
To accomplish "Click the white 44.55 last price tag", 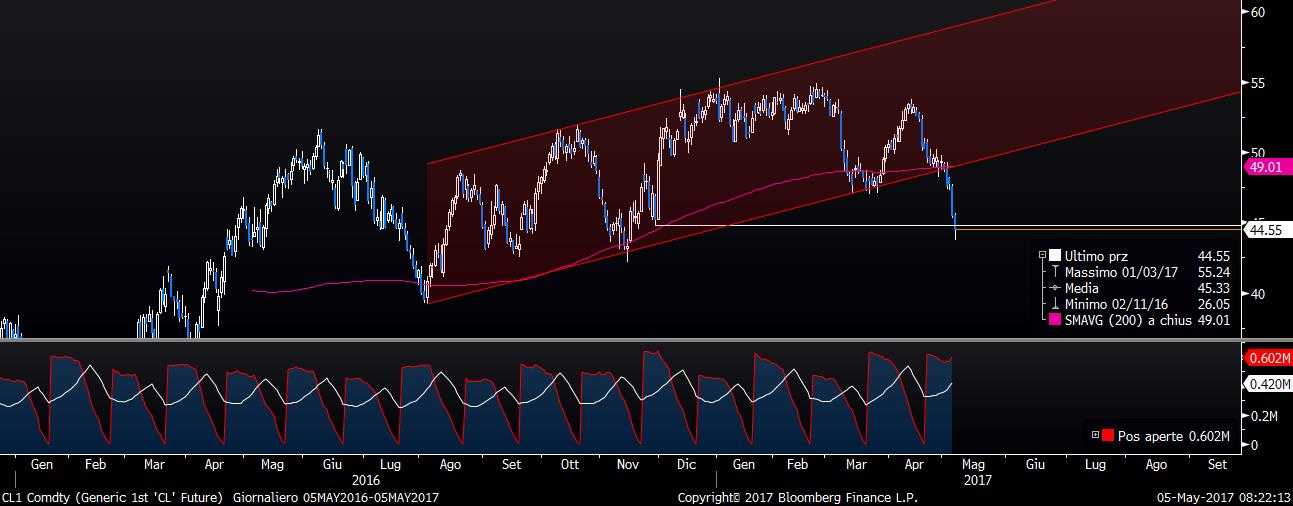I will [x=1264, y=230].
